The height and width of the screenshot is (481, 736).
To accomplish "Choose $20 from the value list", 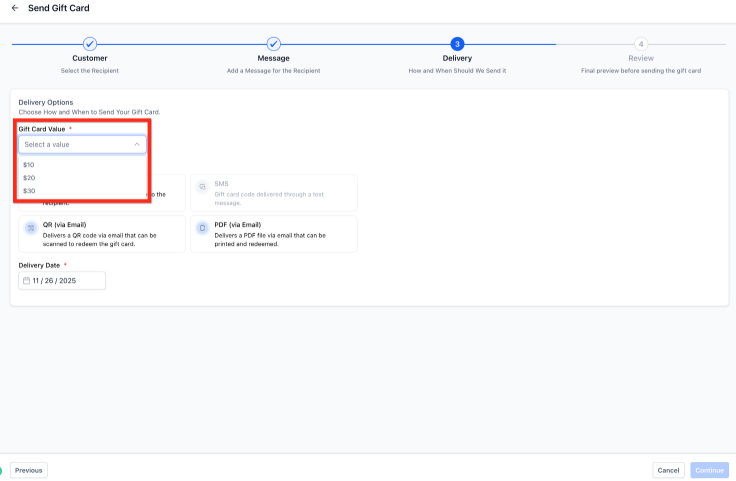I will pyautogui.click(x=29, y=177).
